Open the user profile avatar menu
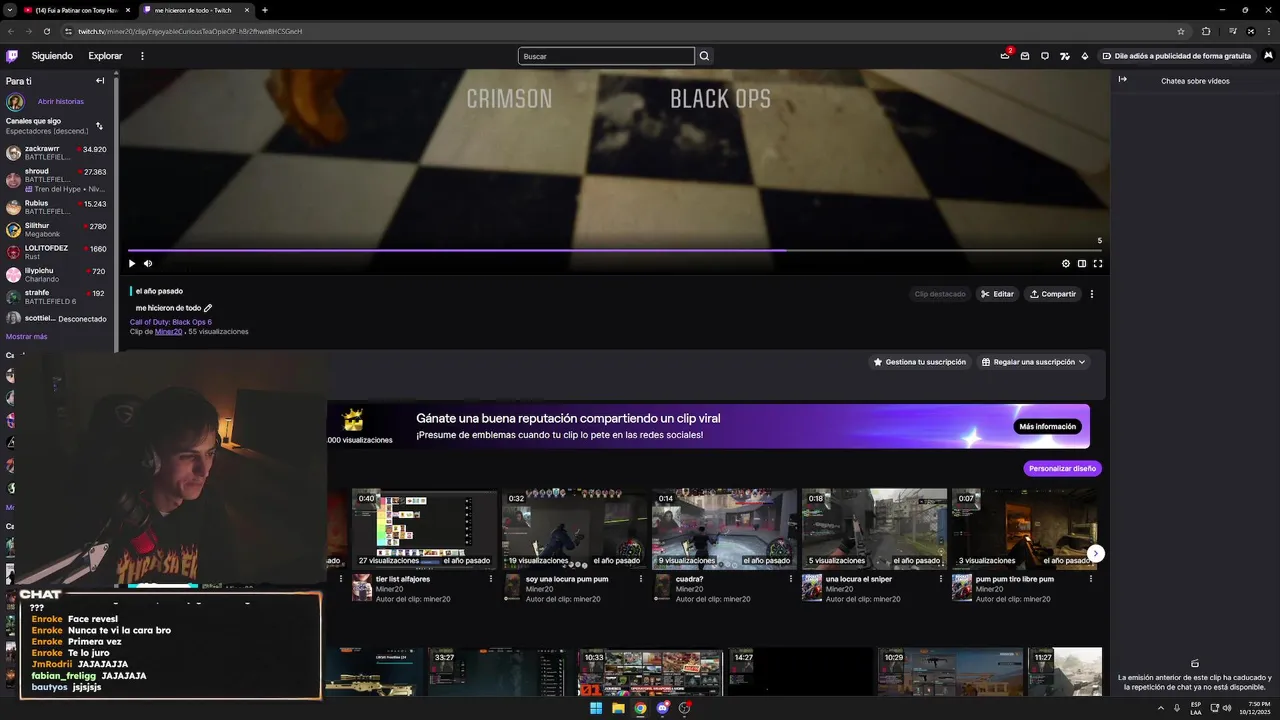 click(1268, 56)
